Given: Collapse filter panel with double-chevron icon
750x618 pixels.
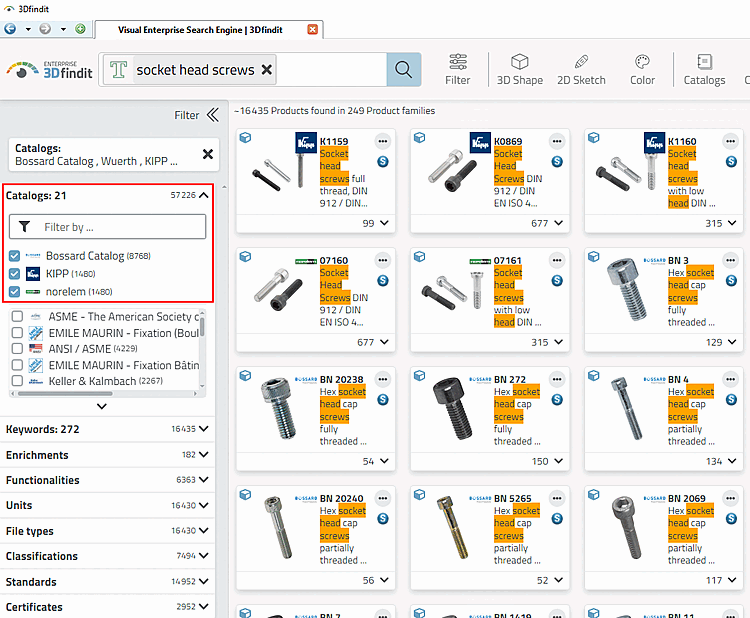Looking at the screenshot, I should click(212, 115).
